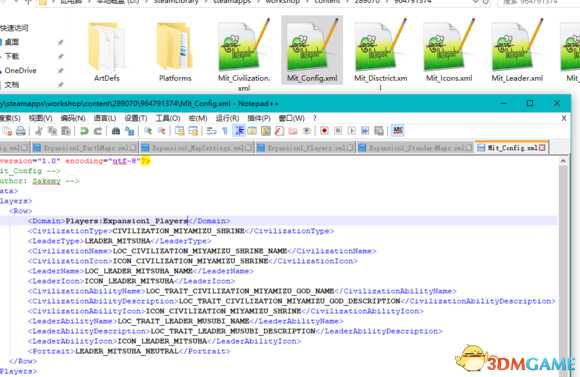Close the Mit_Config.xml tab
Image resolution: width=580 pixels, height=377 pixels.
pyautogui.click(x=542, y=148)
